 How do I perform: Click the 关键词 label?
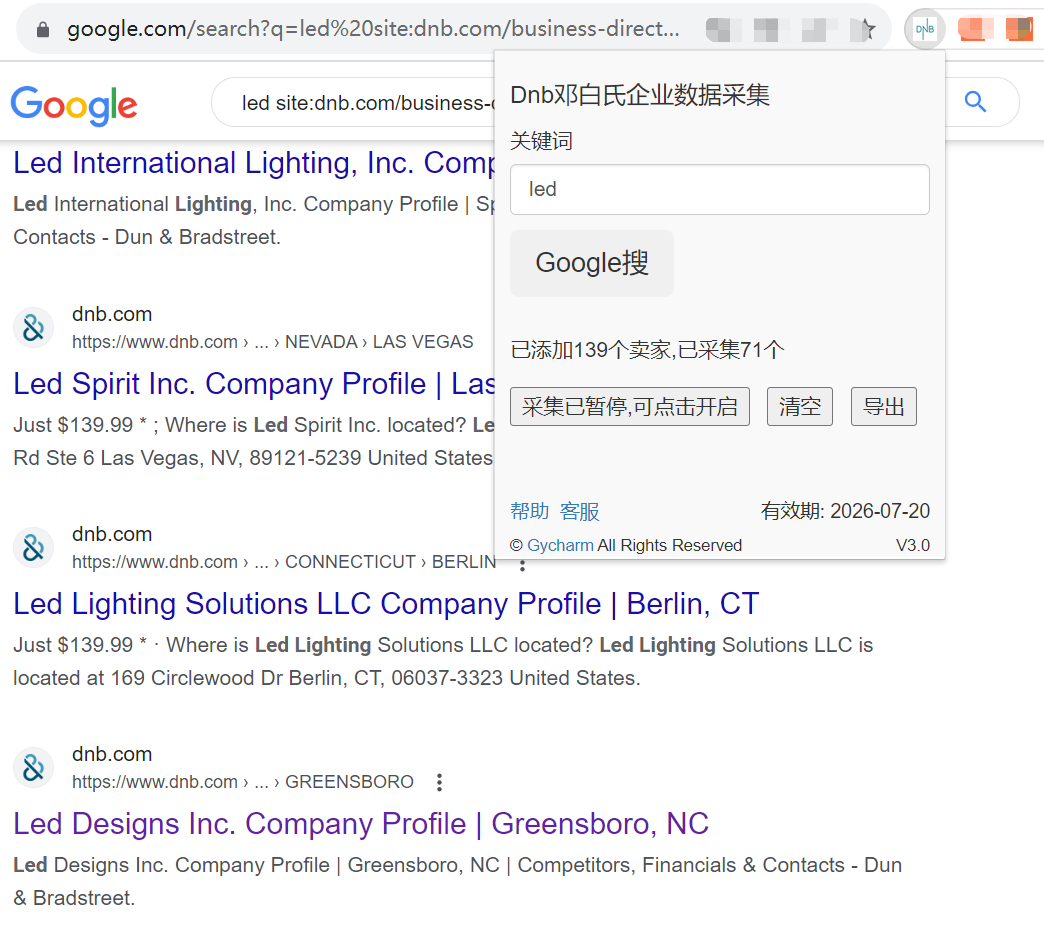(x=541, y=141)
